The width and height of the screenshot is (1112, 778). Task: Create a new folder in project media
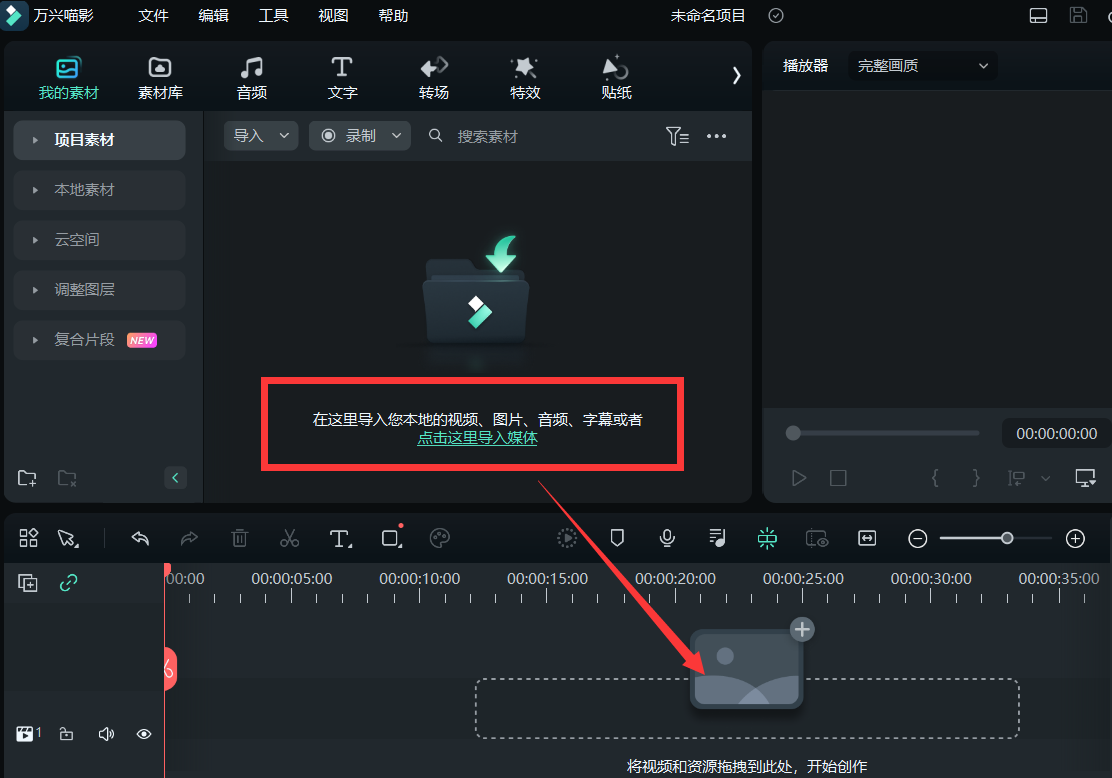click(x=26, y=478)
